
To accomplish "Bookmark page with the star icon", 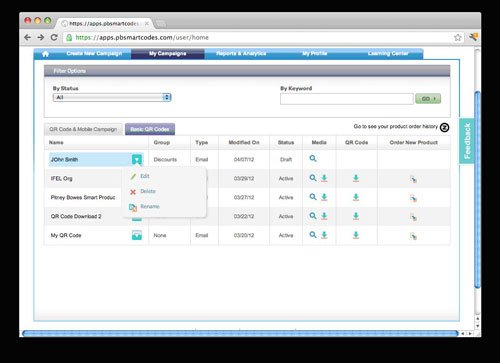I will 458,37.
